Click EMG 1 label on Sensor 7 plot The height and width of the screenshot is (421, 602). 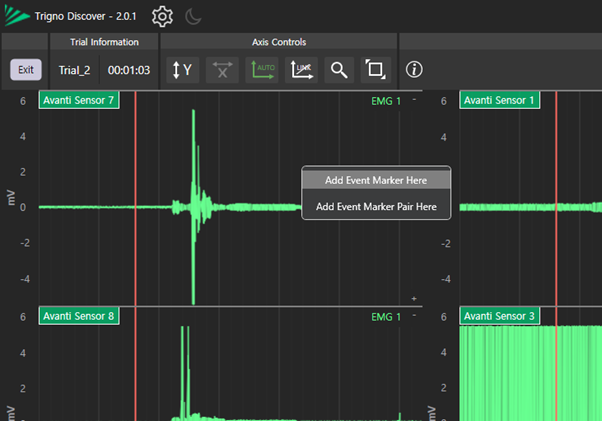click(x=386, y=101)
